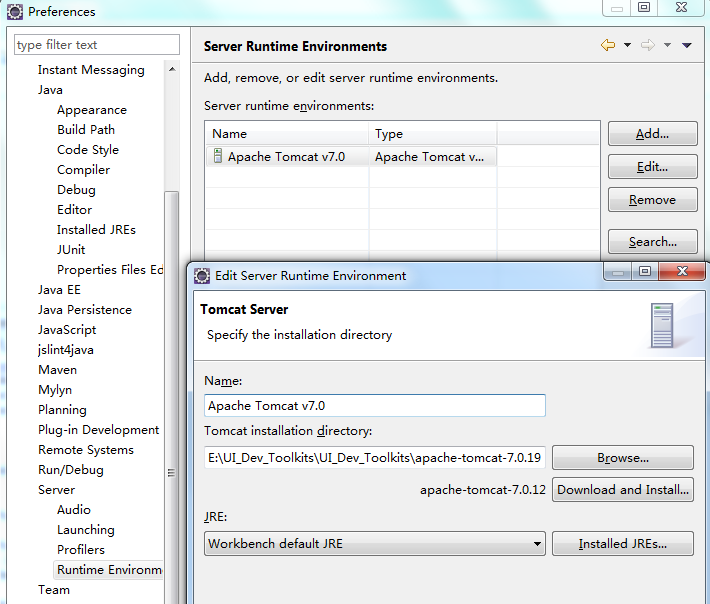The height and width of the screenshot is (604, 710).
Task: Click the type filter text field
Action: tap(97, 45)
